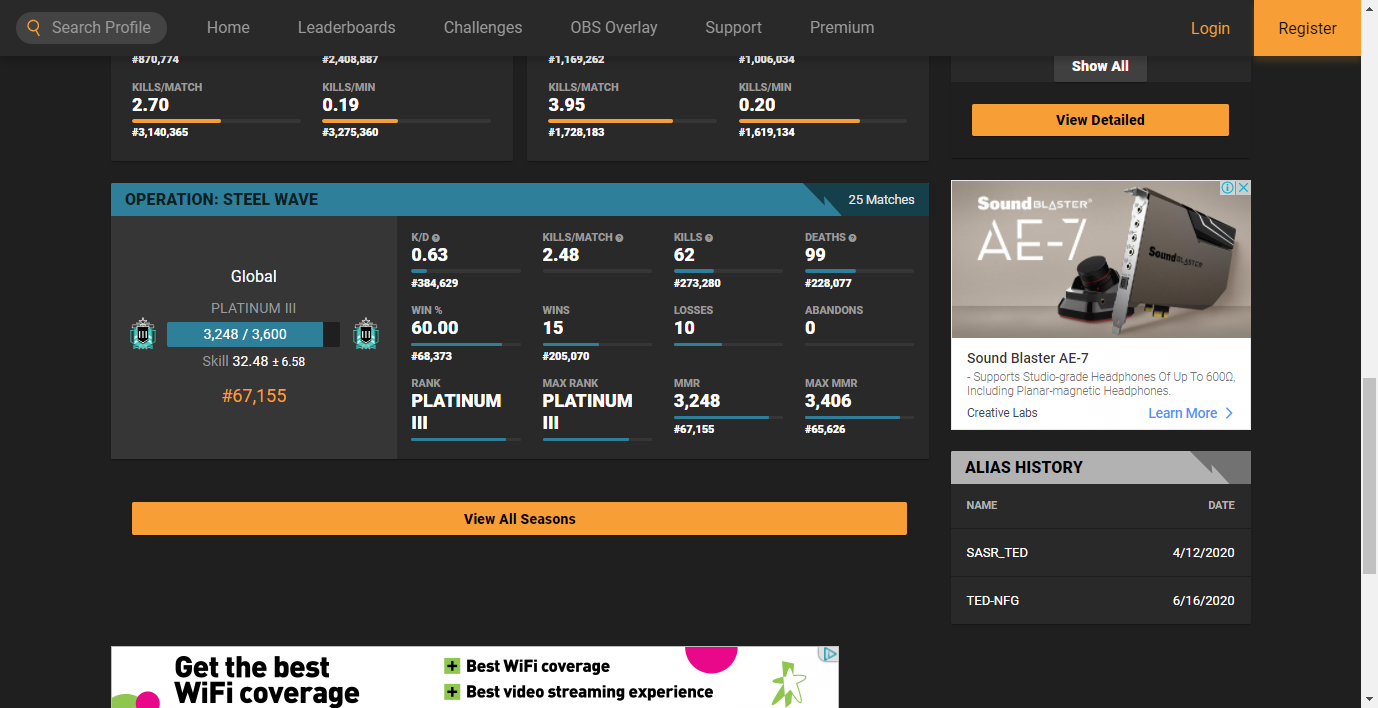1378x708 pixels.
Task: Click the ad info icon on Sound Blaster ad
Action: tap(1228, 188)
